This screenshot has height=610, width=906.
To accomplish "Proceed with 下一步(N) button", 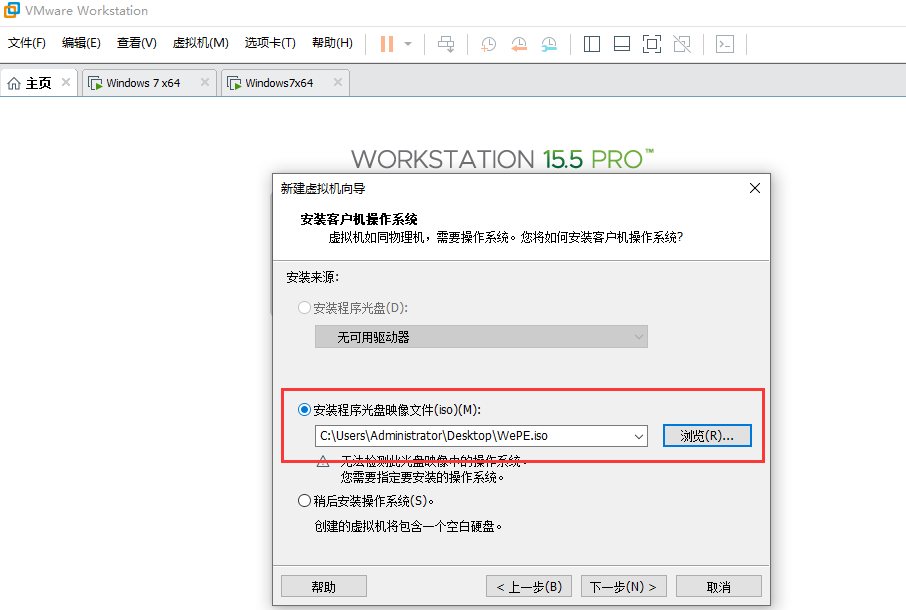I will 623,587.
